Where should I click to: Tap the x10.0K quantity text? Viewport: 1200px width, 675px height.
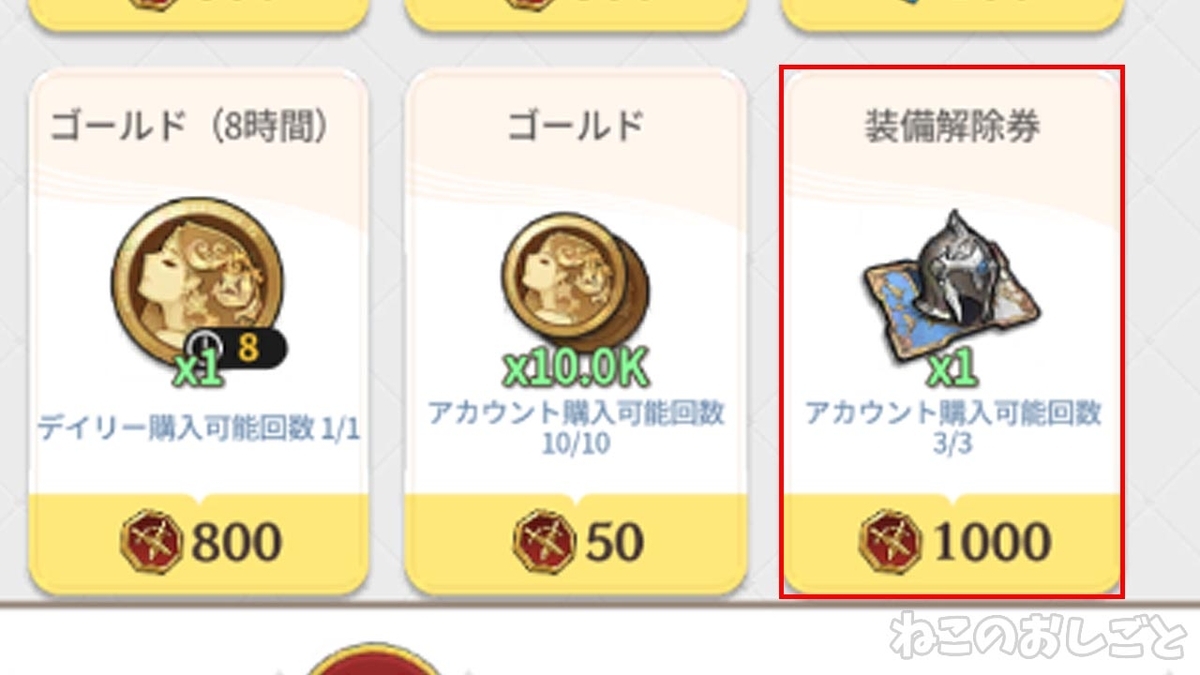576,370
